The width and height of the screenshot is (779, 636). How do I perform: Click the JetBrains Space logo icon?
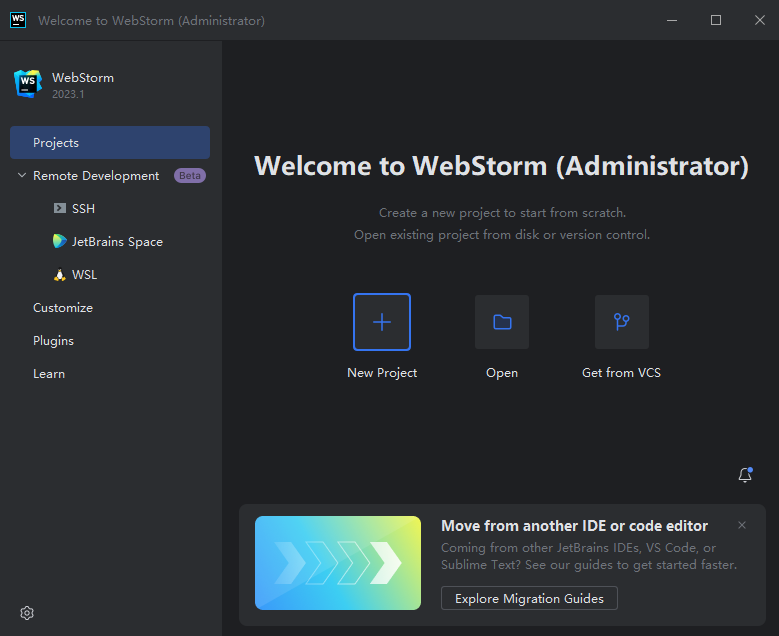60,241
